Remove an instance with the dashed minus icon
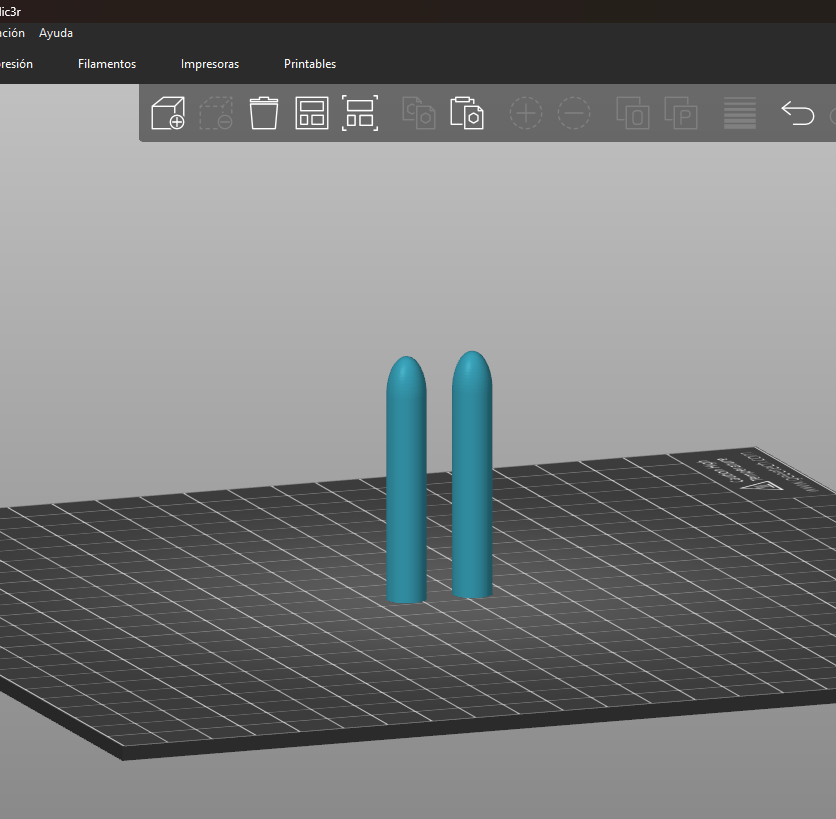Viewport: 836px width, 819px height. point(574,113)
